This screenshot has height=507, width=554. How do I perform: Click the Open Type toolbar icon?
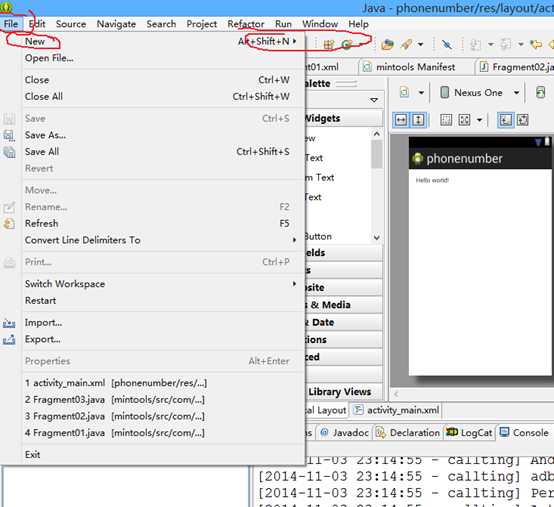[x=387, y=45]
